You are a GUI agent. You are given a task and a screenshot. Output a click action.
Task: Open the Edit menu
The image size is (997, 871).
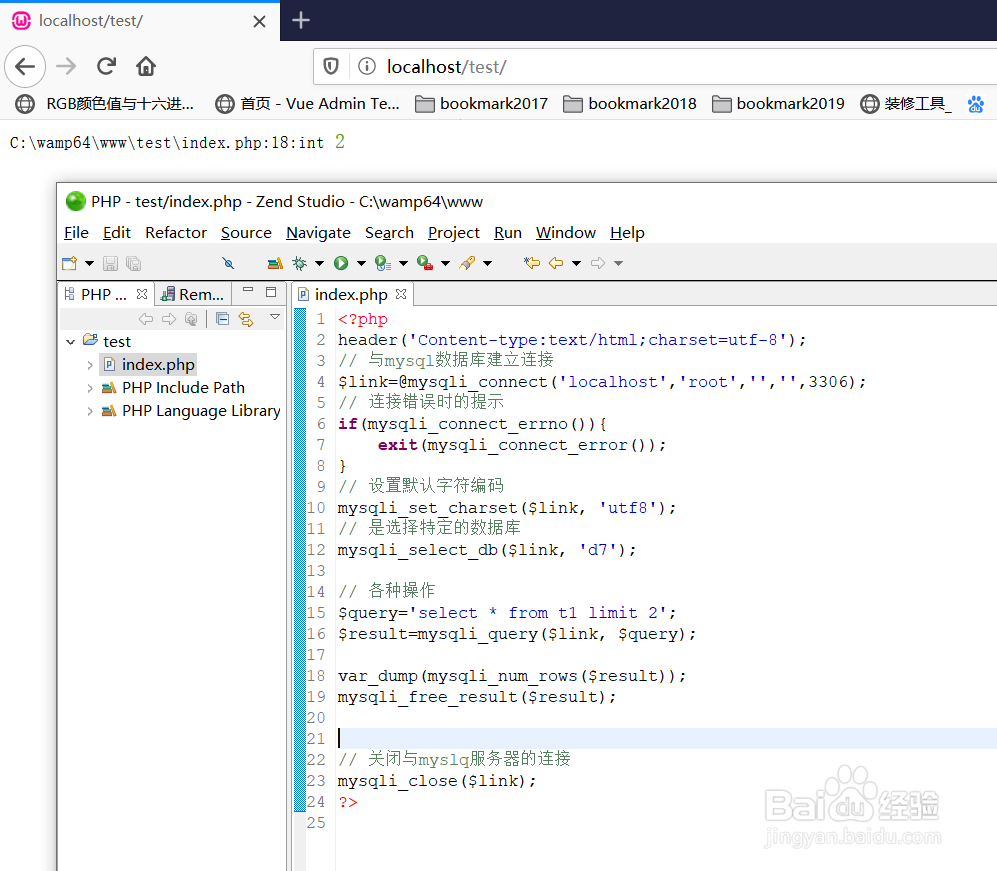click(x=117, y=233)
